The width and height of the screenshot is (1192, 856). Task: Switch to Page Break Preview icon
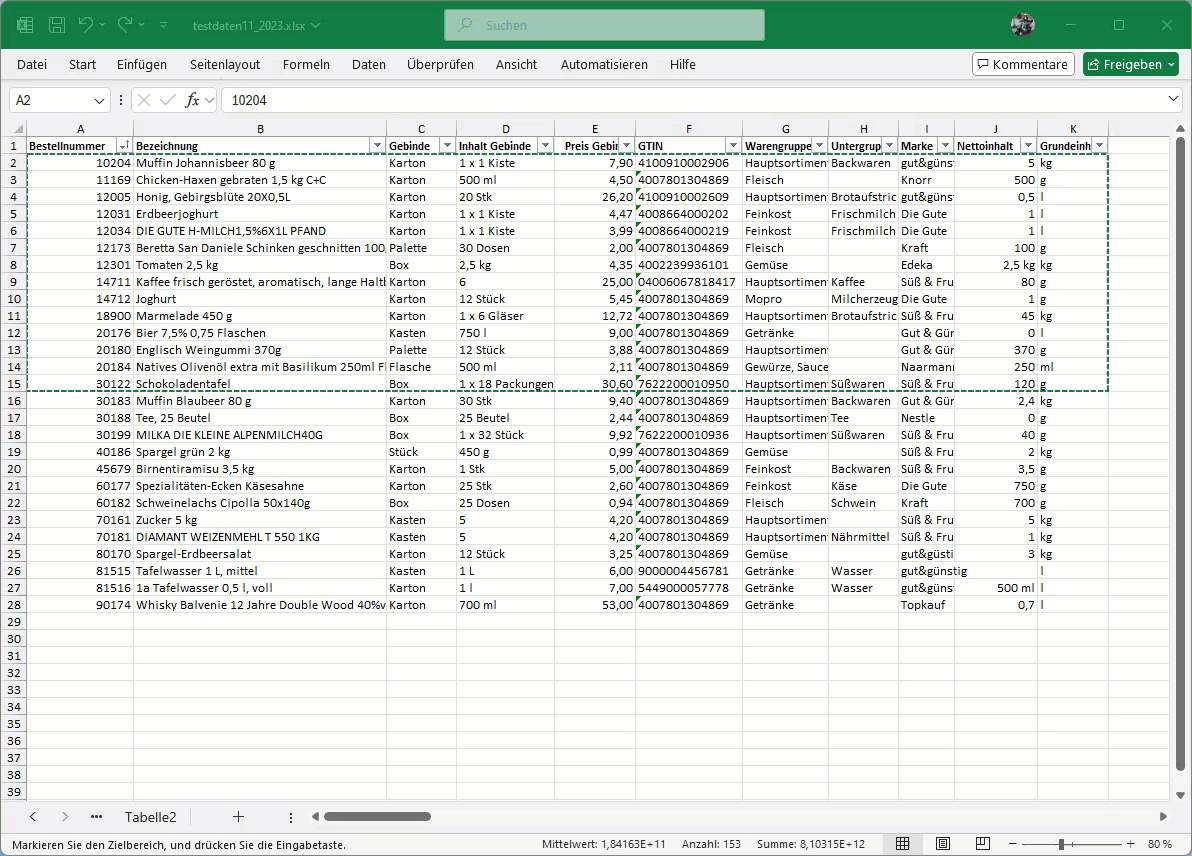point(982,844)
